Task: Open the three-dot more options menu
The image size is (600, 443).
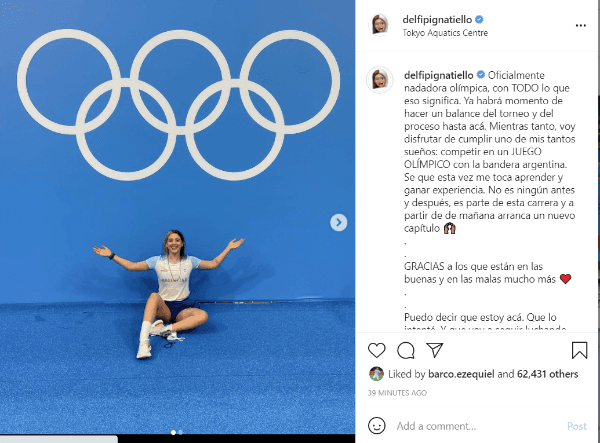Action: [580, 26]
